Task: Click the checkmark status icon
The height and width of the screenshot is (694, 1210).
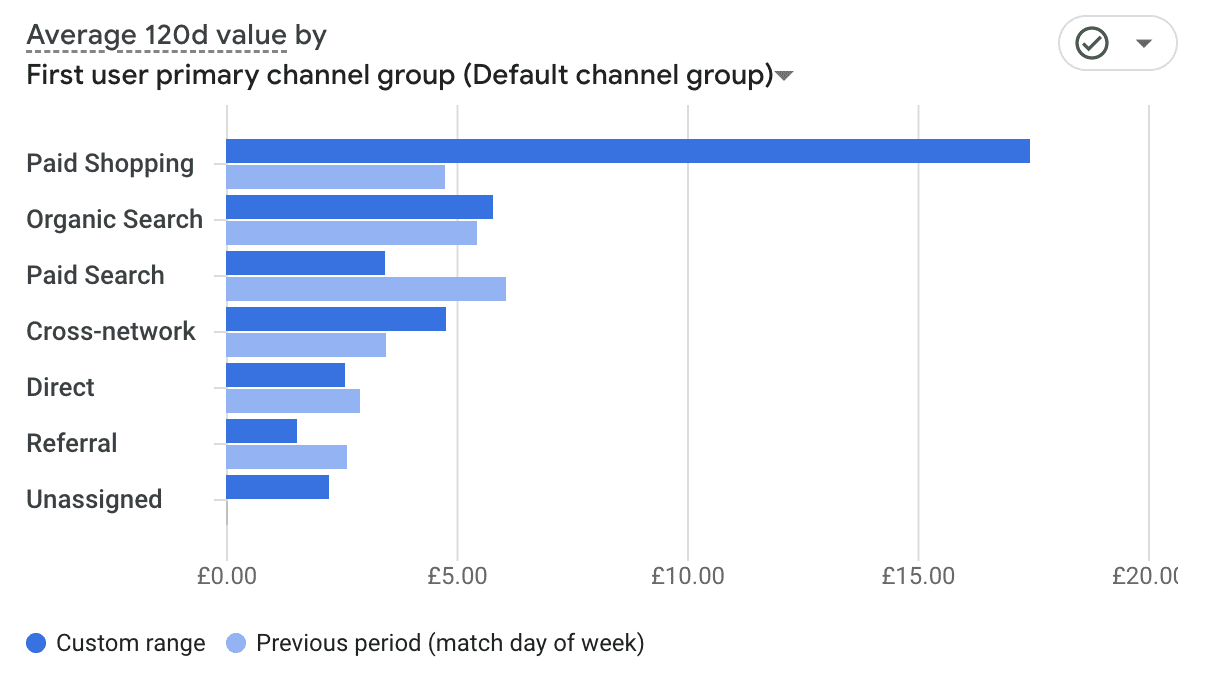Action: tap(1091, 43)
